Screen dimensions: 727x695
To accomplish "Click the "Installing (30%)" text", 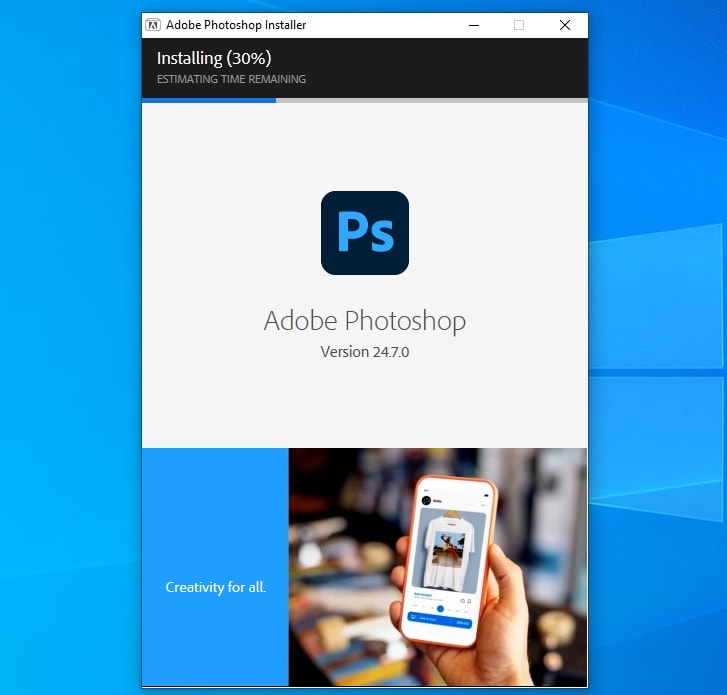I will tap(214, 58).
